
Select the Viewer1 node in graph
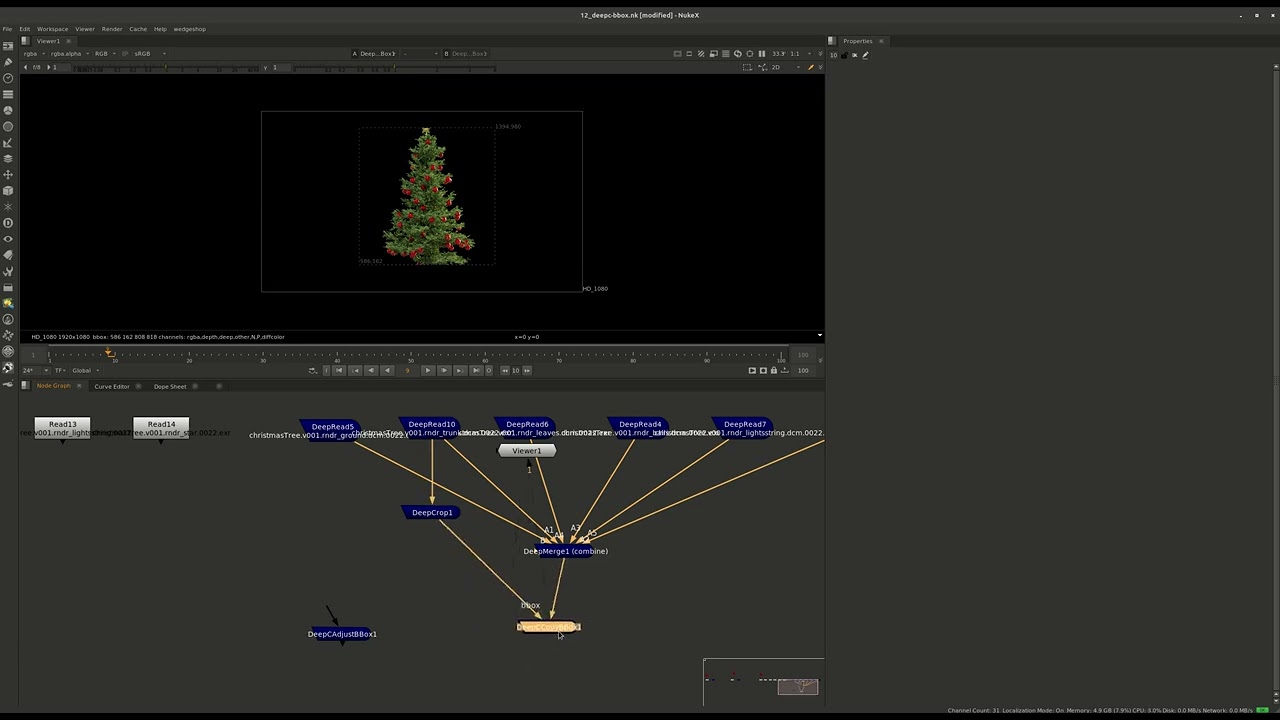coord(527,451)
